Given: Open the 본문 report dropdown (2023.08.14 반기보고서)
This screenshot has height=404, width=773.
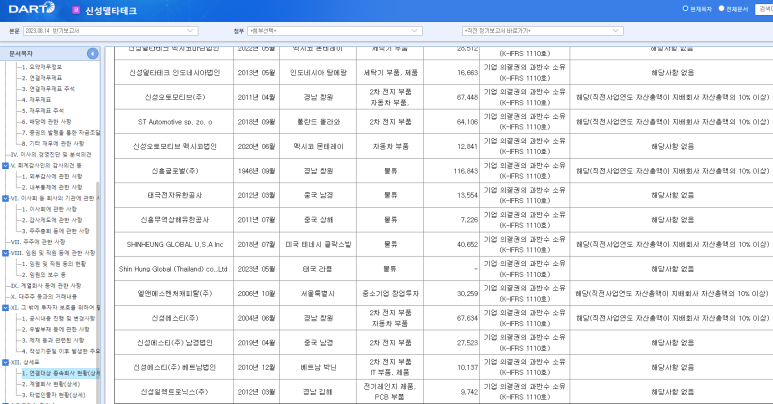Looking at the screenshot, I should tap(110, 31).
